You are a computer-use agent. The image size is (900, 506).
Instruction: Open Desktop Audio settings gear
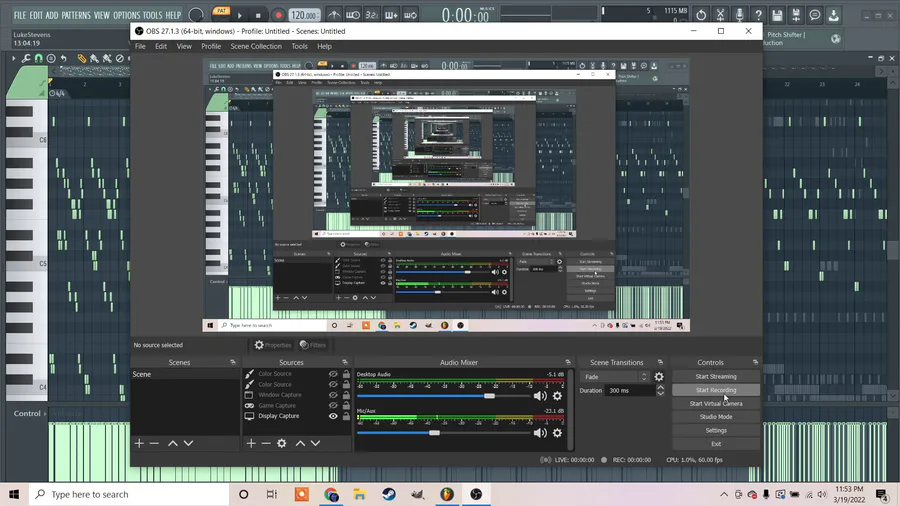click(x=557, y=396)
